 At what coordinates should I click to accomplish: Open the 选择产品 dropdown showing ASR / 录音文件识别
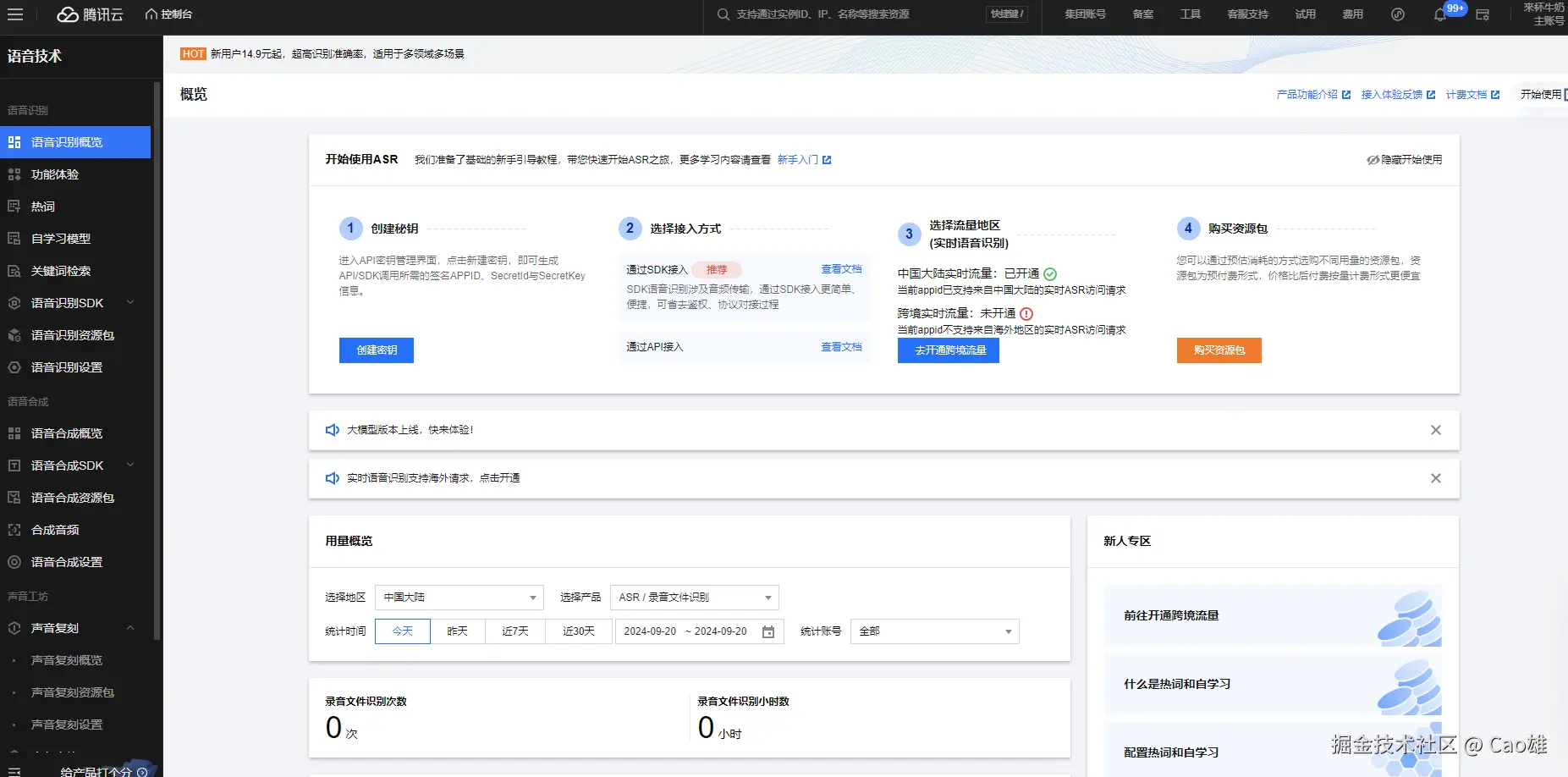(695, 598)
